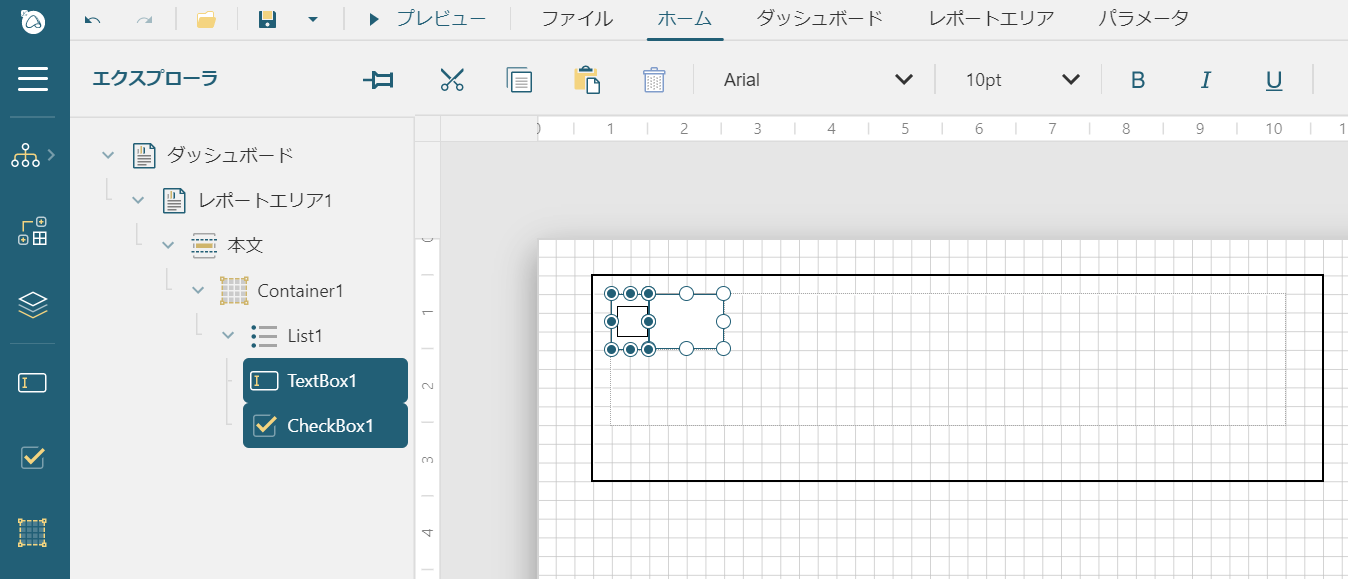Open save options dropdown arrow
This screenshot has width=1348, height=579.
coord(313,19)
